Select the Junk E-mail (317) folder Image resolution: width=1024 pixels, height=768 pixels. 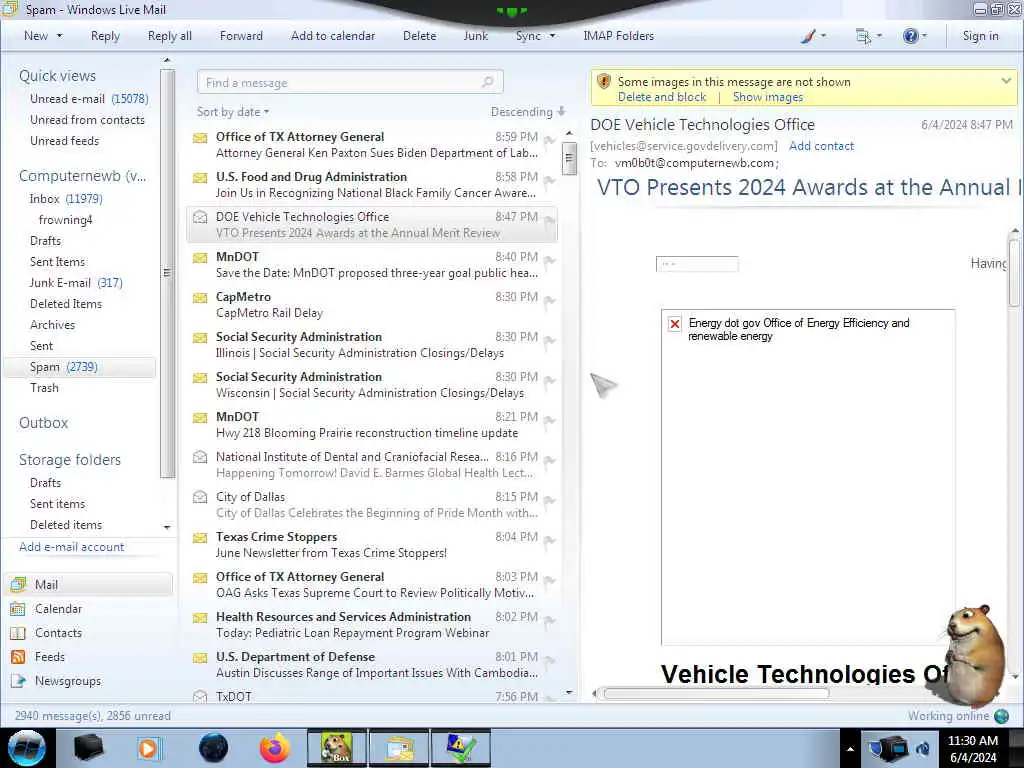[76, 283]
